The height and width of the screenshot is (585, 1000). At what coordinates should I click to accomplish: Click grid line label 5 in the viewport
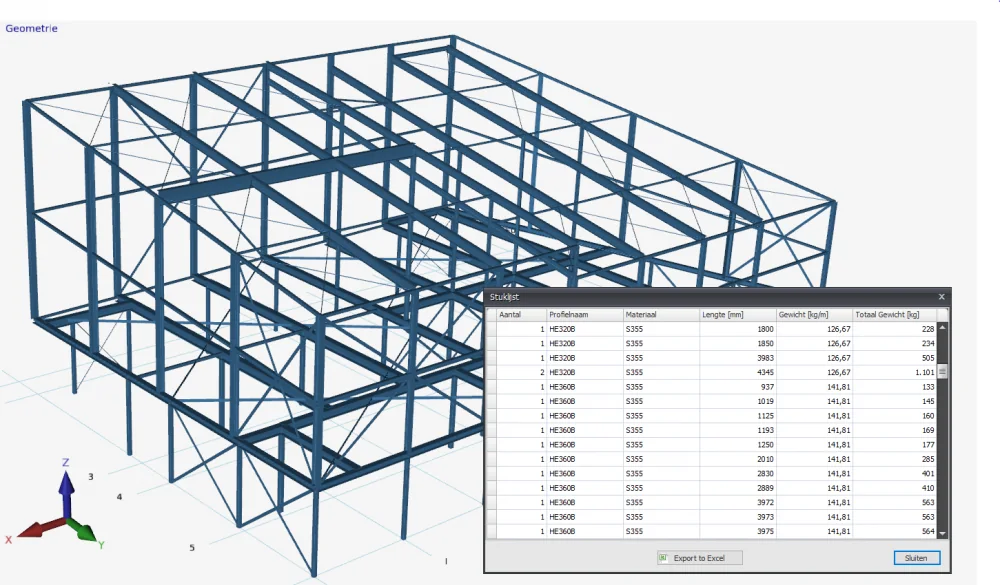click(x=192, y=547)
